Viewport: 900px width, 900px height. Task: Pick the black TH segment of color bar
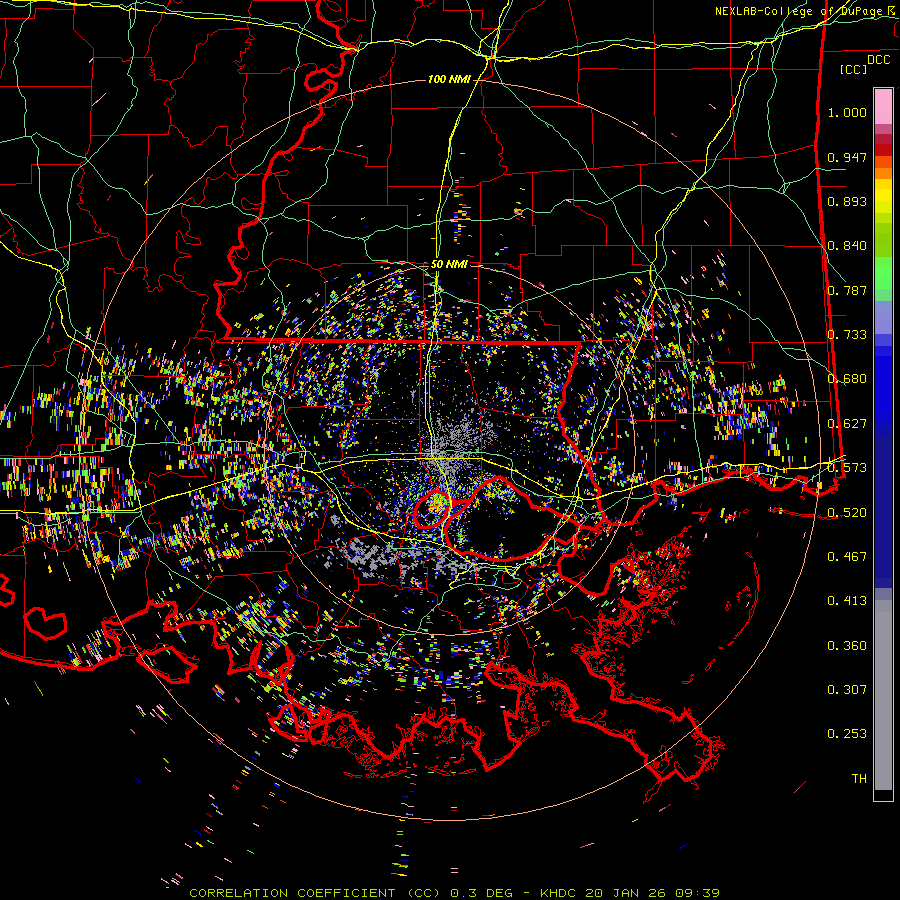tap(883, 794)
